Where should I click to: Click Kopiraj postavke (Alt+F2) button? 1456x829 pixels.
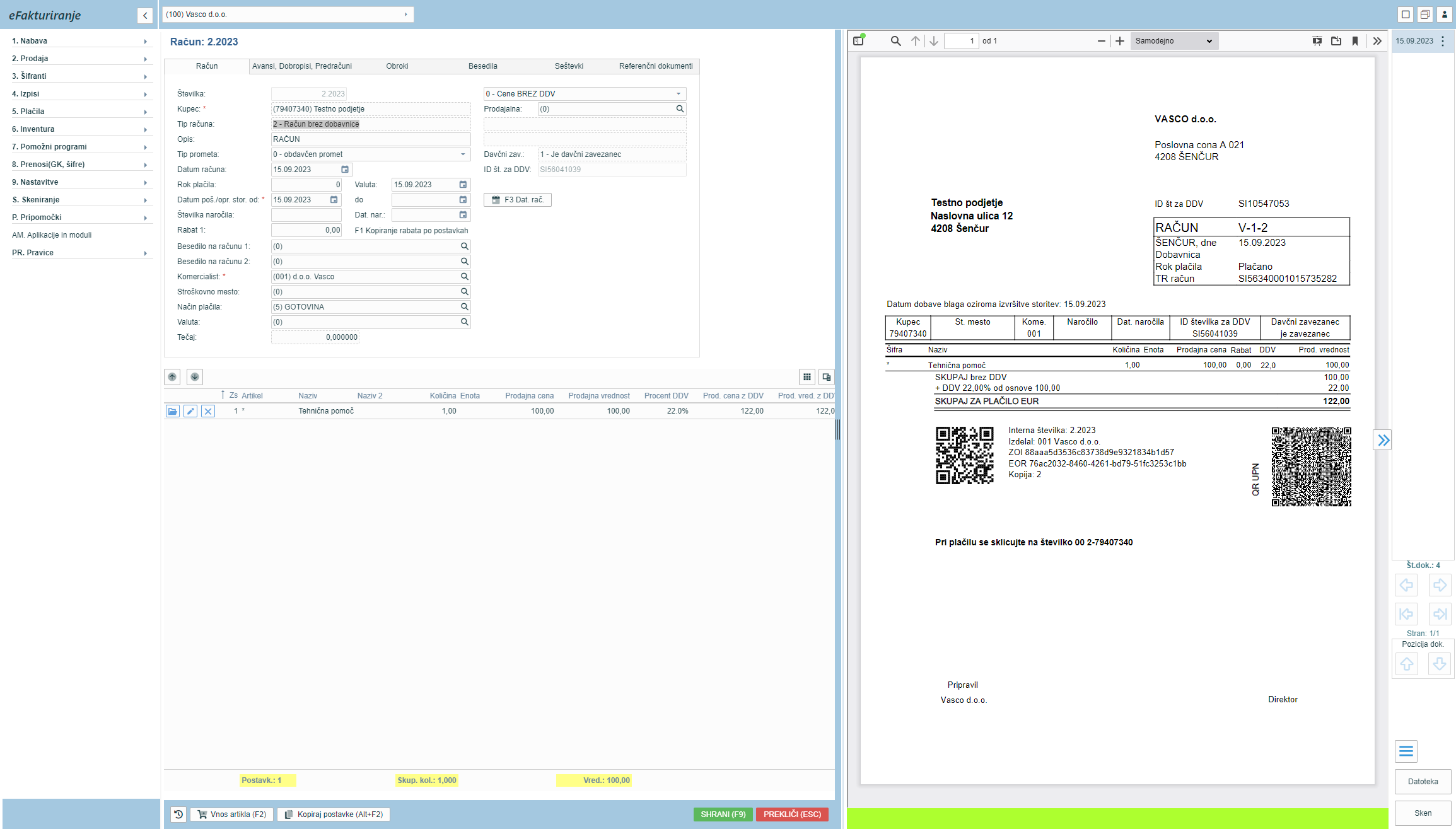point(334,815)
